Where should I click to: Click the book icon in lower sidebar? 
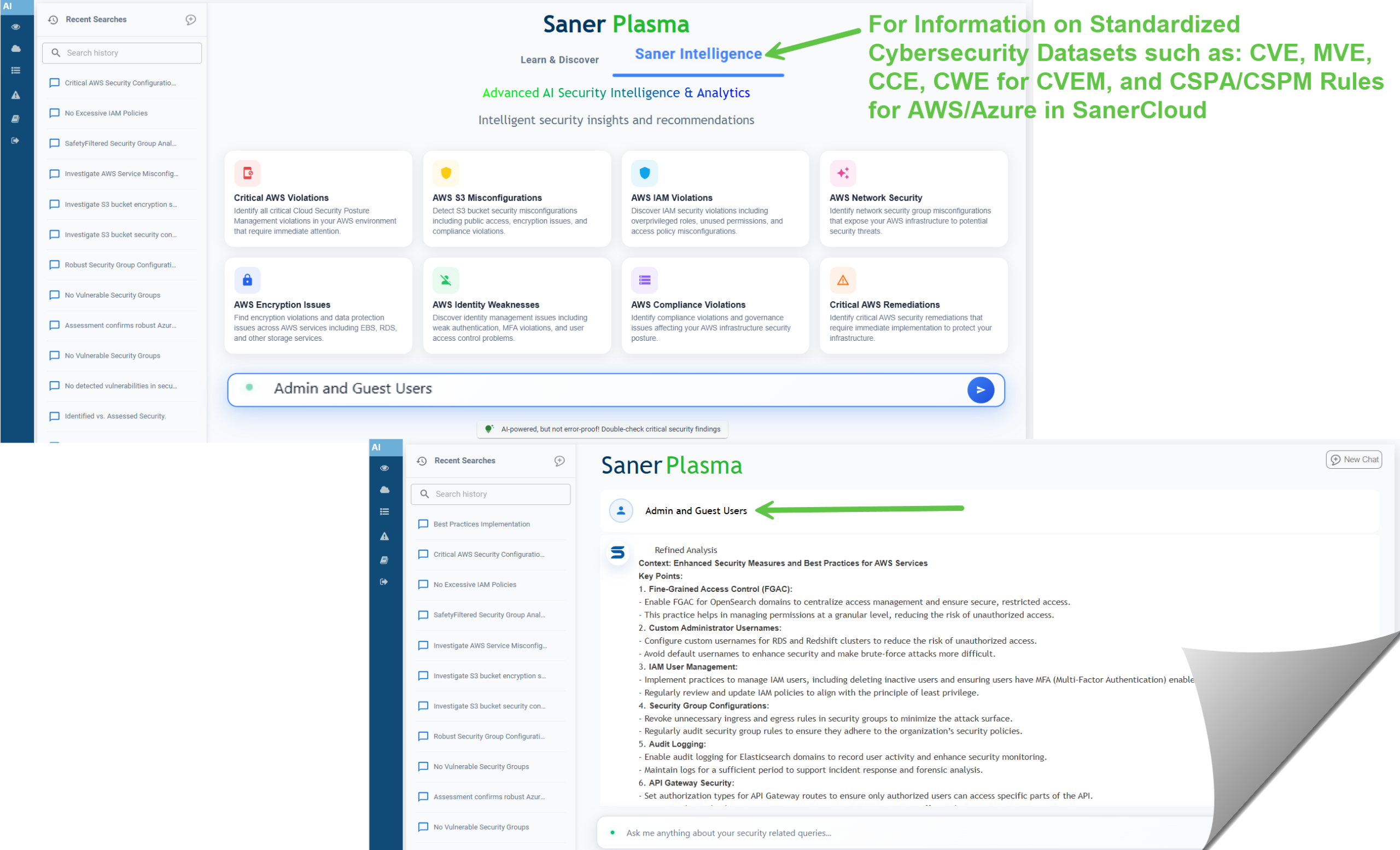(x=384, y=560)
